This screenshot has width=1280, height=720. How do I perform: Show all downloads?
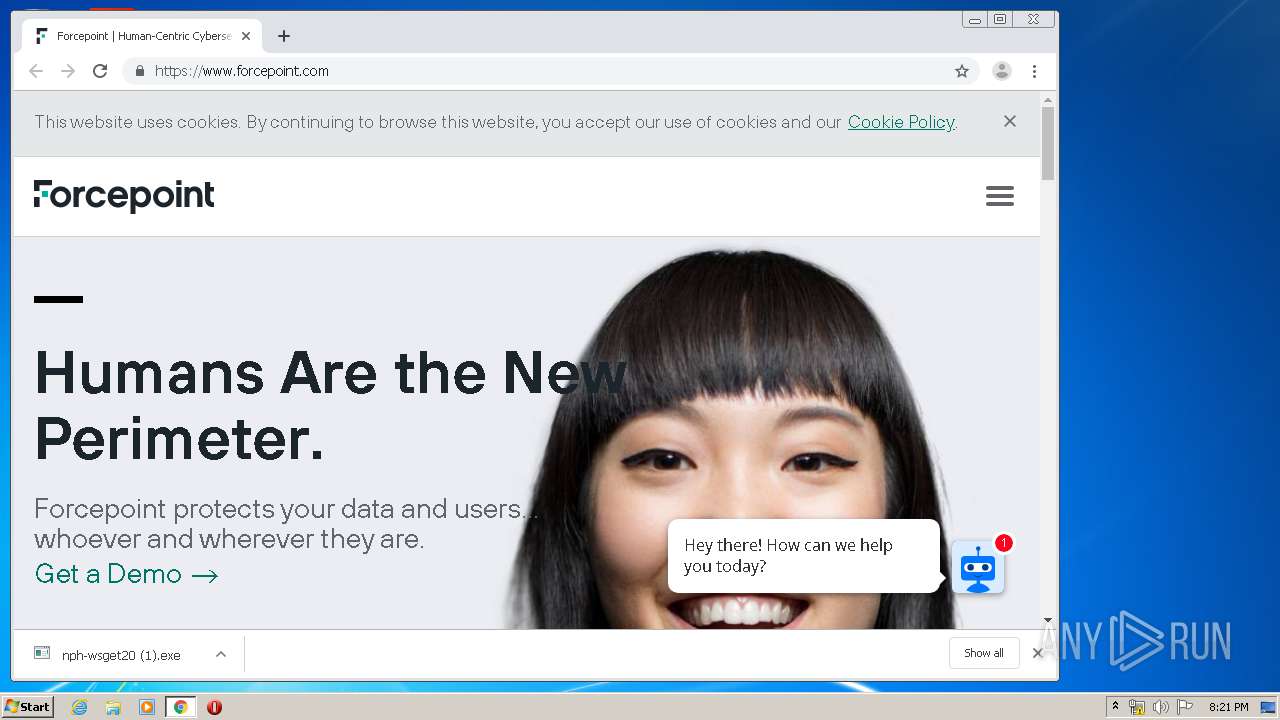click(984, 653)
